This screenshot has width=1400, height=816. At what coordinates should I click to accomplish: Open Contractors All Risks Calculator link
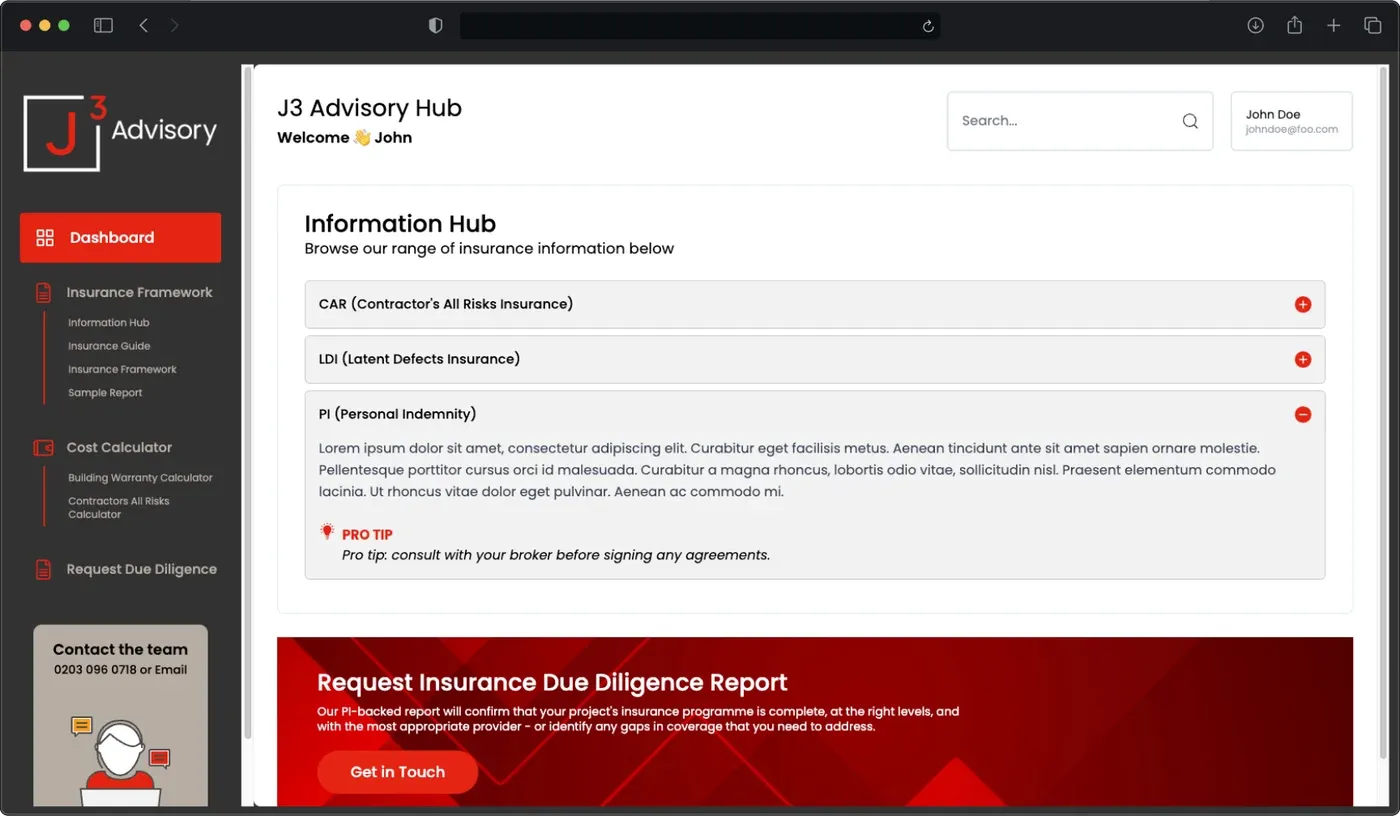[x=119, y=508]
